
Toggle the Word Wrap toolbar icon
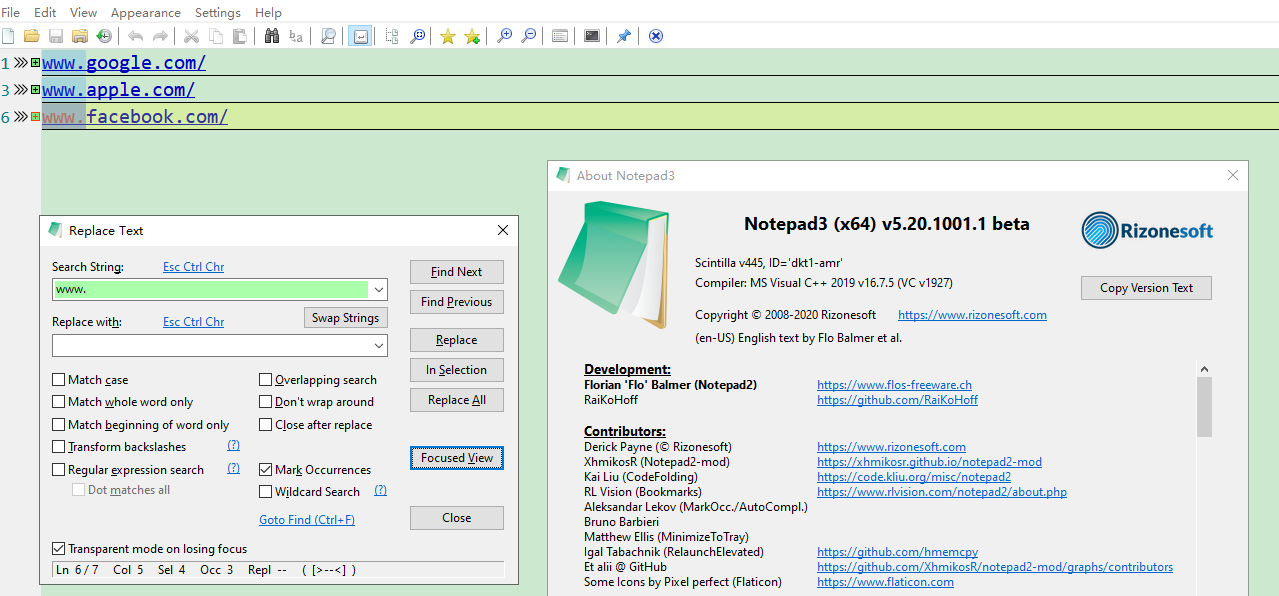[359, 36]
